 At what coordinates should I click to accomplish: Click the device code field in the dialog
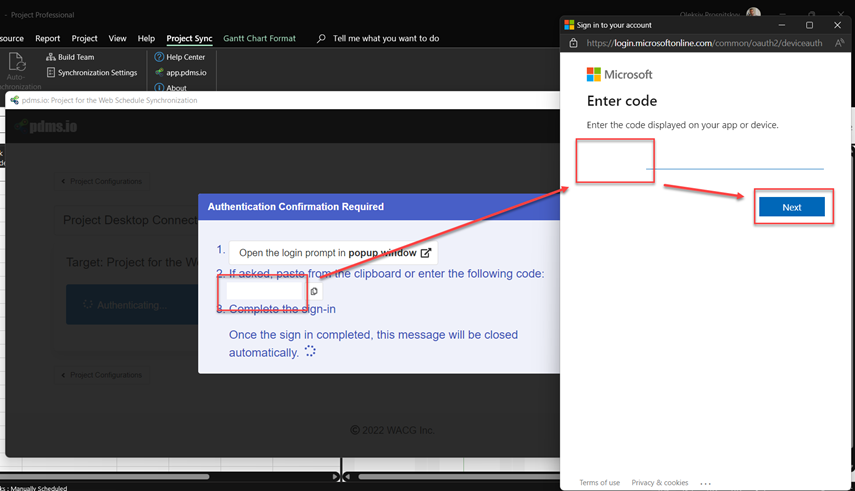point(264,291)
